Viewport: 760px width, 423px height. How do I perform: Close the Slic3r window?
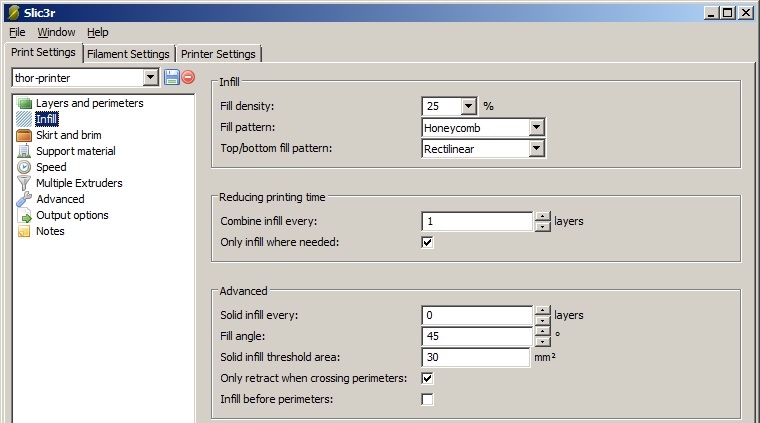click(745, 13)
